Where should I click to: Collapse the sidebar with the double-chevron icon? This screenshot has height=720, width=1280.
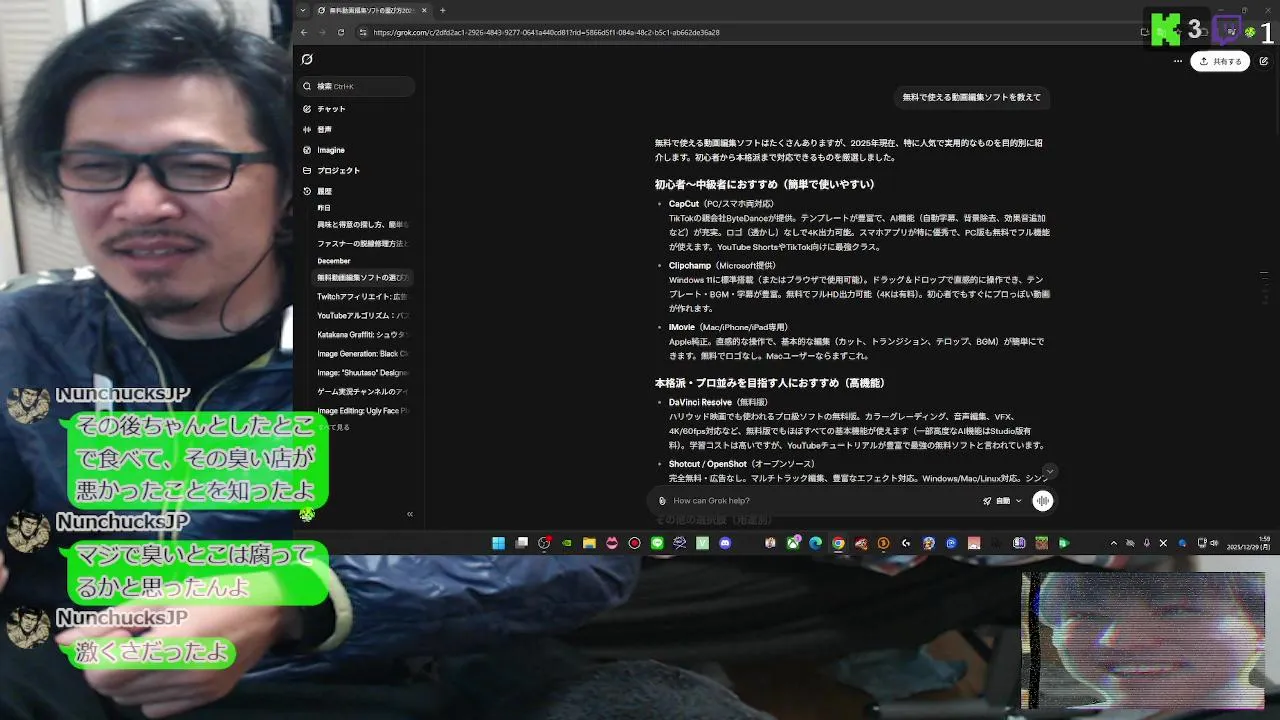[409, 514]
